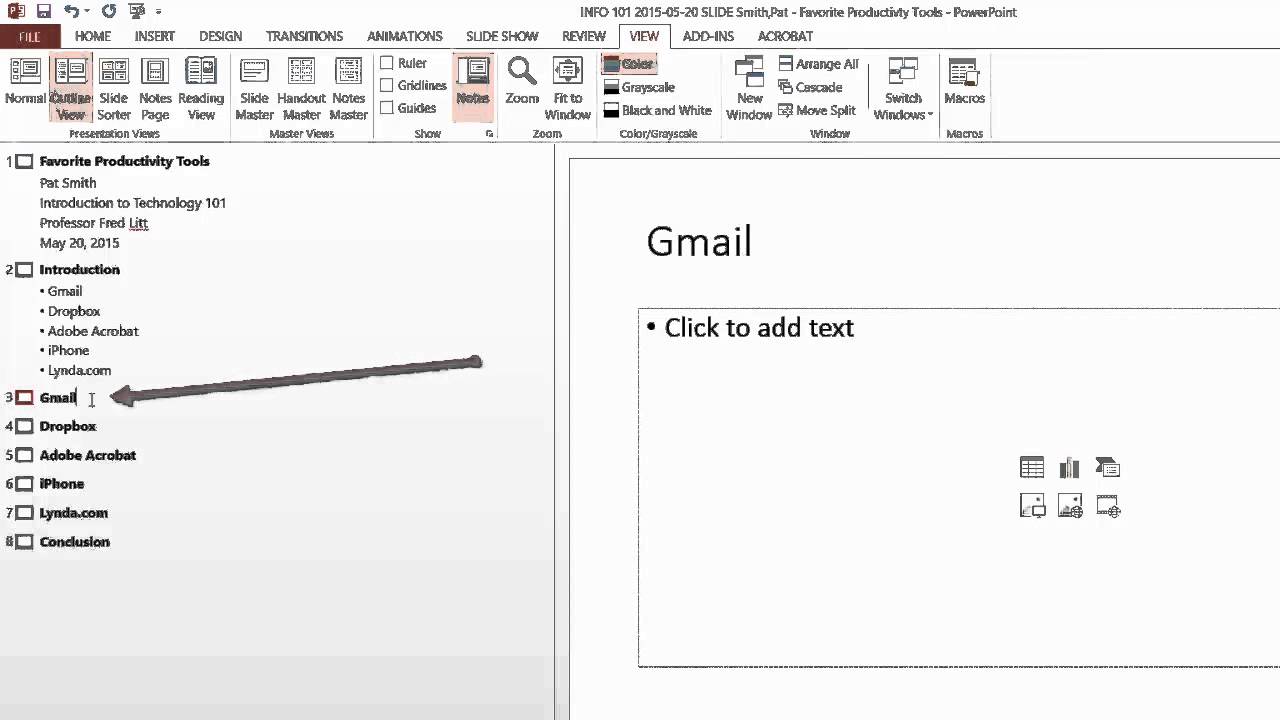Viewport: 1280px width, 720px height.
Task: Click 'Click to add text' placeholder
Action: (x=759, y=328)
